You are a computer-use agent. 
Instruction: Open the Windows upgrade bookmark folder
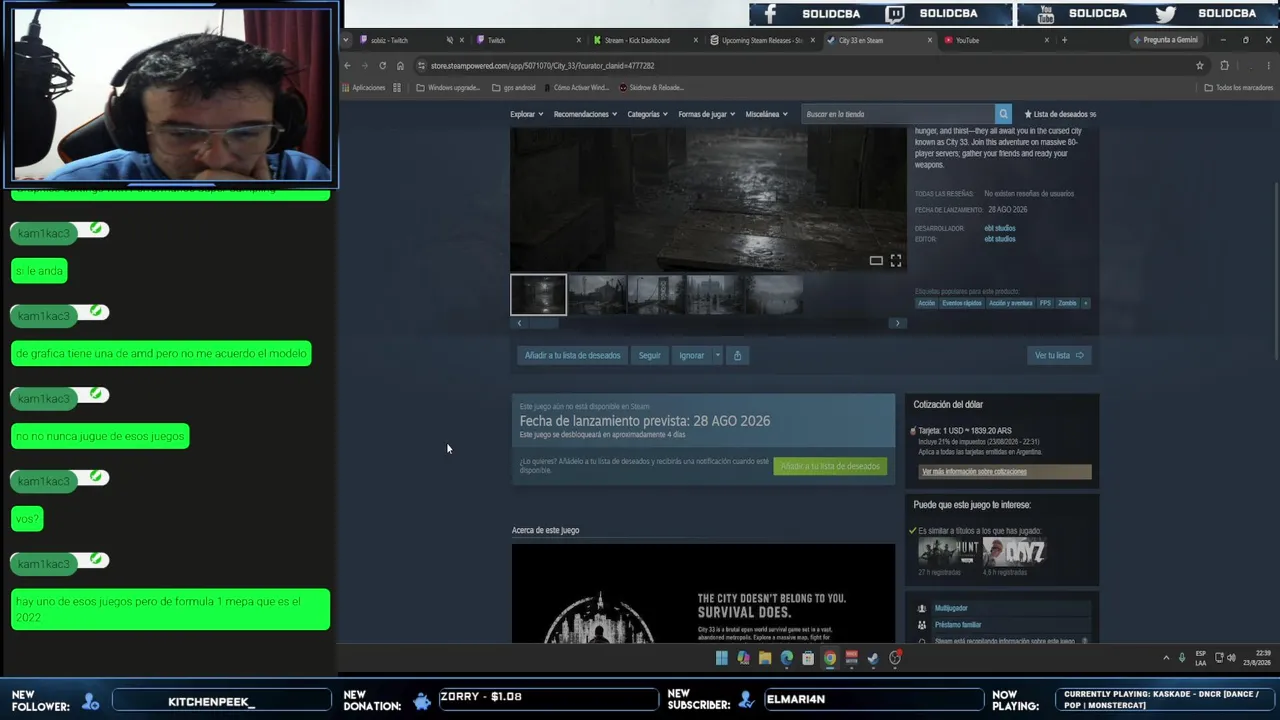(x=447, y=88)
